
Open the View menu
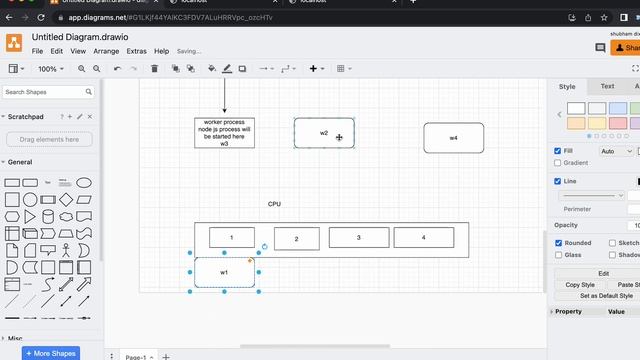click(x=78, y=51)
